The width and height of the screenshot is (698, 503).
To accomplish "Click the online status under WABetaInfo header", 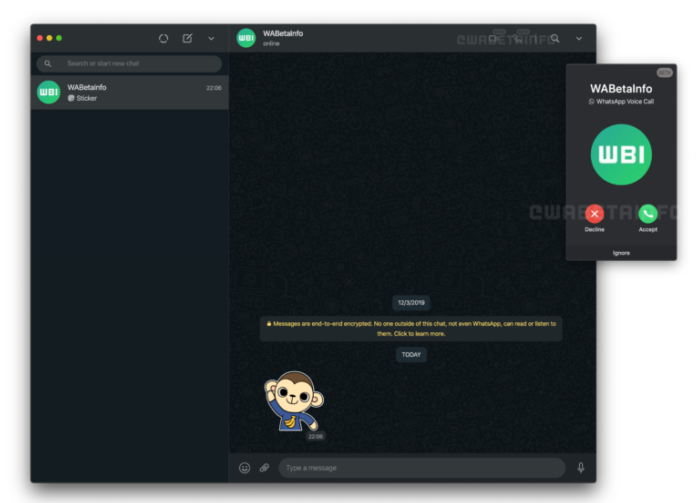I will click(271, 44).
